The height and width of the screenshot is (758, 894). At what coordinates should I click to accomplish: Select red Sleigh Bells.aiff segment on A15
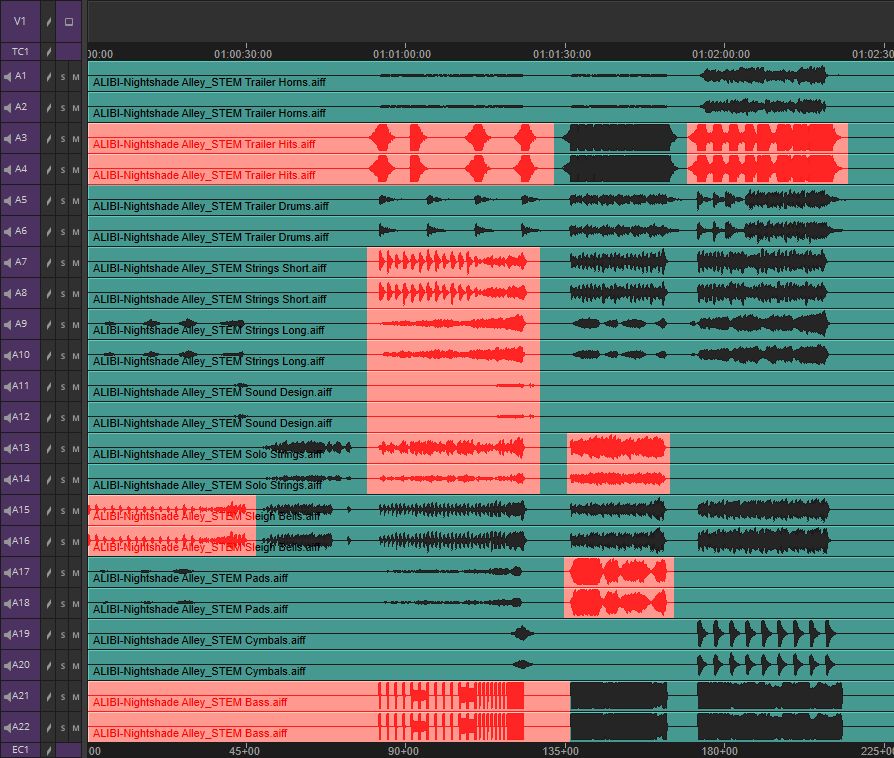click(172, 510)
